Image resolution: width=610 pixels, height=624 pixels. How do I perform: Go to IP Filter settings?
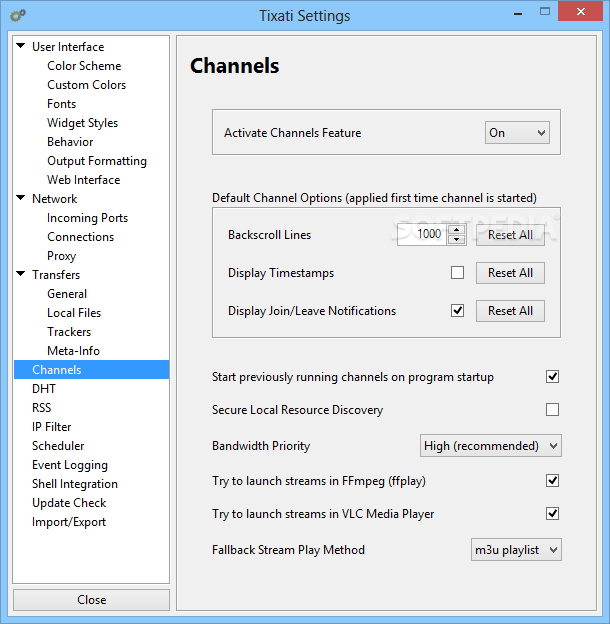(51, 427)
